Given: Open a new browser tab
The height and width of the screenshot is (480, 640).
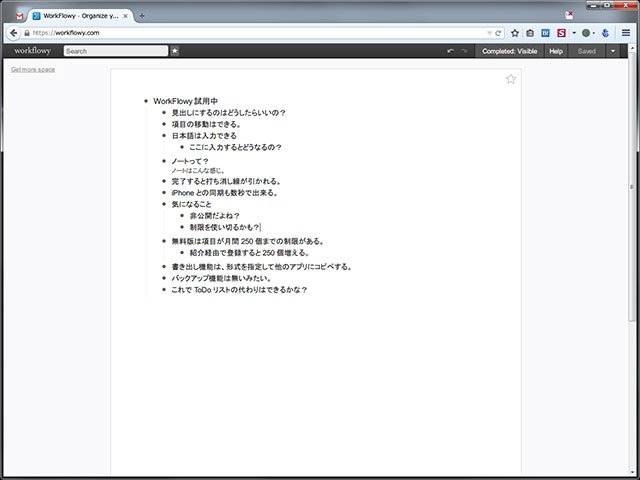Looking at the screenshot, I should click(x=142, y=16).
